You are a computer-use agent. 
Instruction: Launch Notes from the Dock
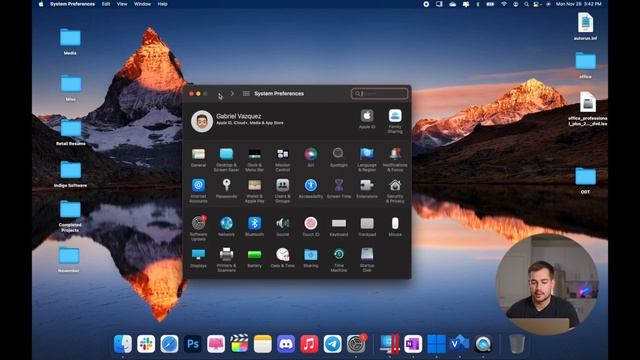(262, 344)
